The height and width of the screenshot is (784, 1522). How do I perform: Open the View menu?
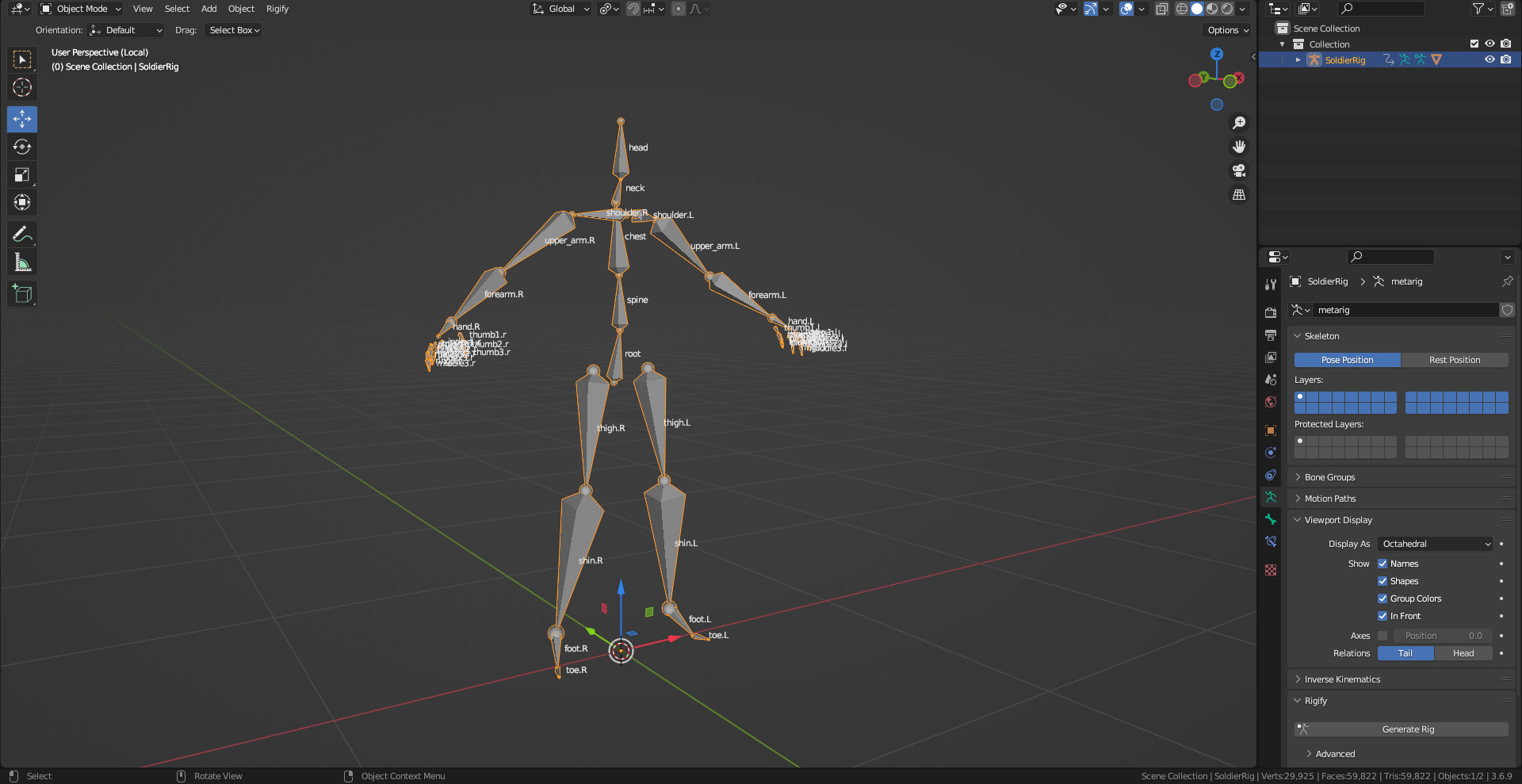coord(143,9)
